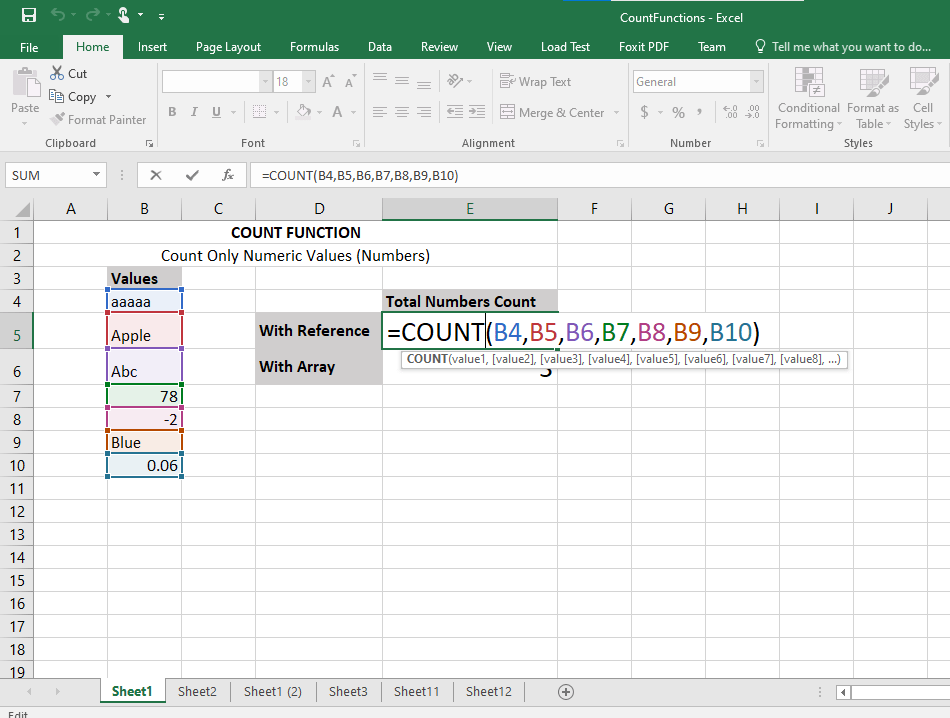Click the Paste clipboard icon
Image resolution: width=950 pixels, height=718 pixels.
pos(26,83)
